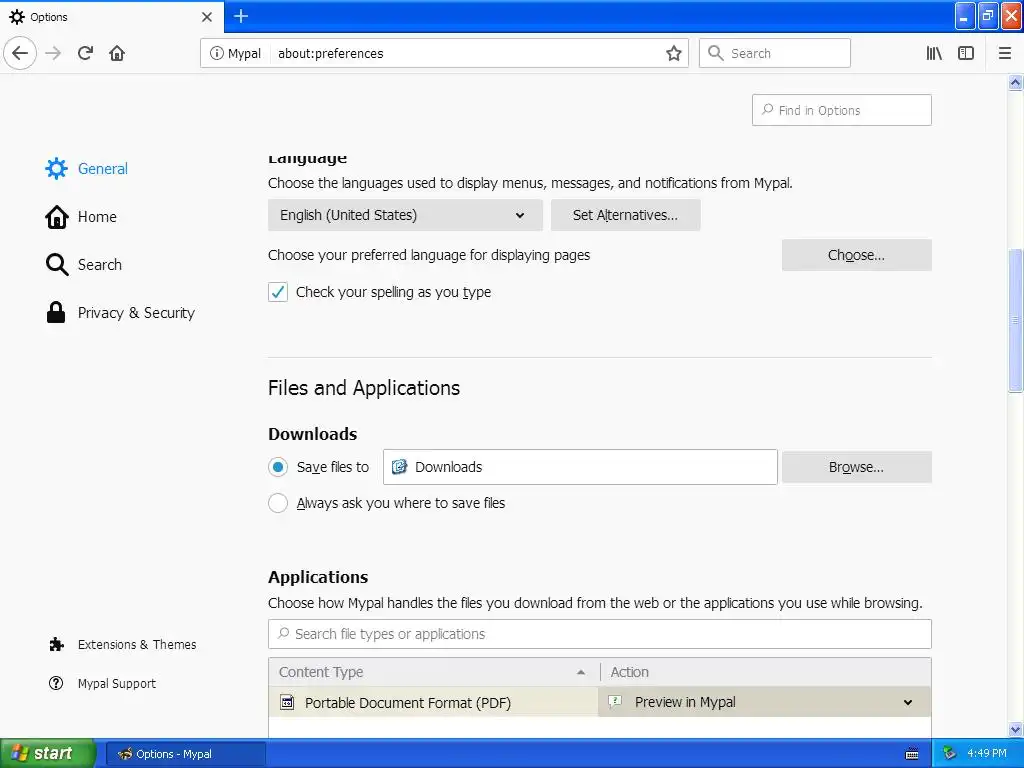
Task: Select Save files to radio option
Action: click(278, 467)
